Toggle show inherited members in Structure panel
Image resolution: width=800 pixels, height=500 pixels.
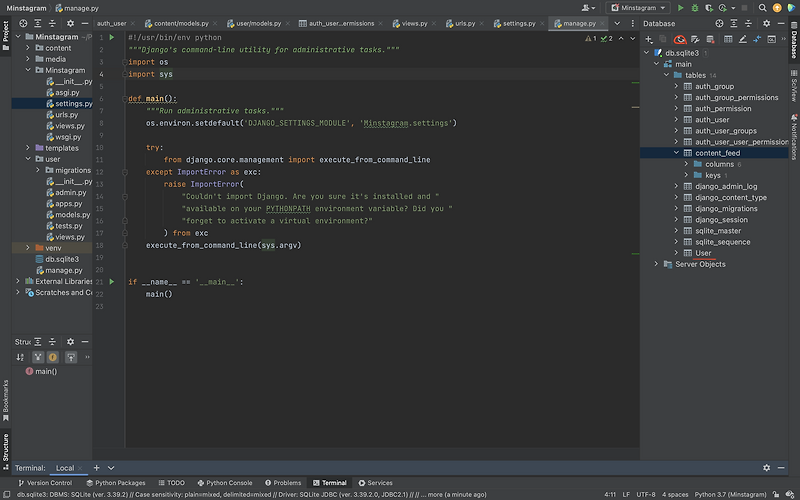(x=38, y=356)
